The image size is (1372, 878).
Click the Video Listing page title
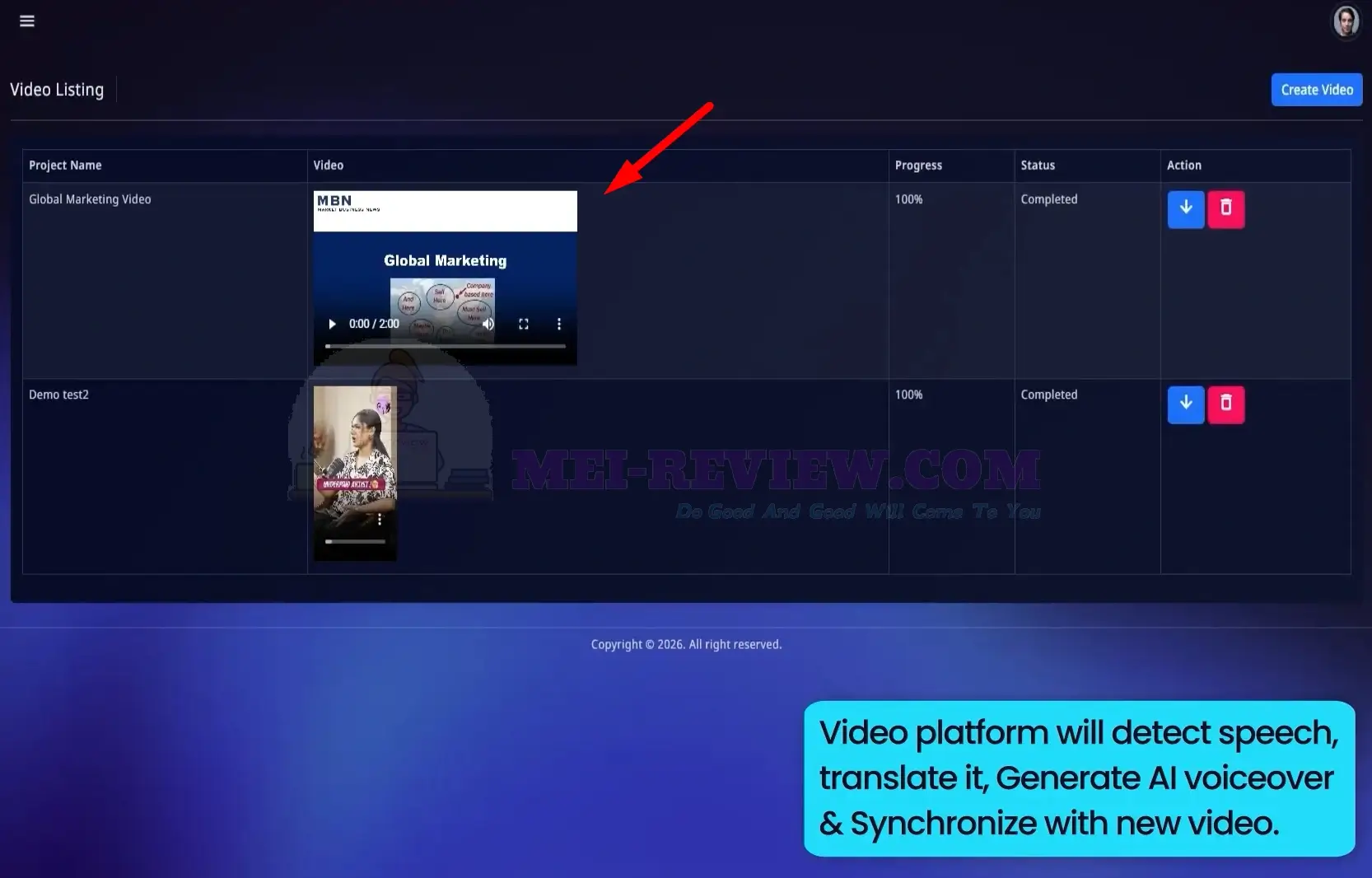pyautogui.click(x=57, y=90)
